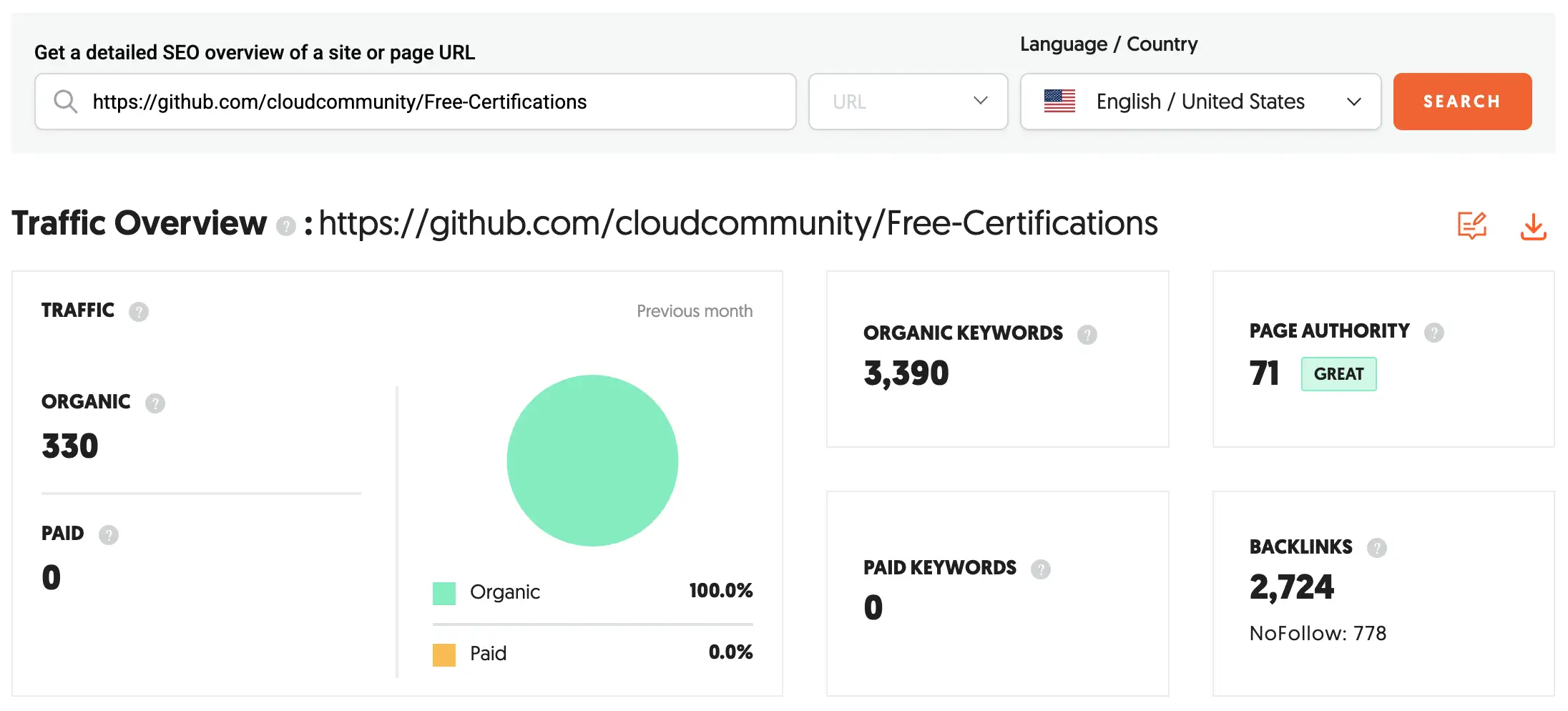Image resolution: width=1568 pixels, height=711 pixels.
Task: Click the ORGANIC traffic help icon
Action: (x=155, y=403)
